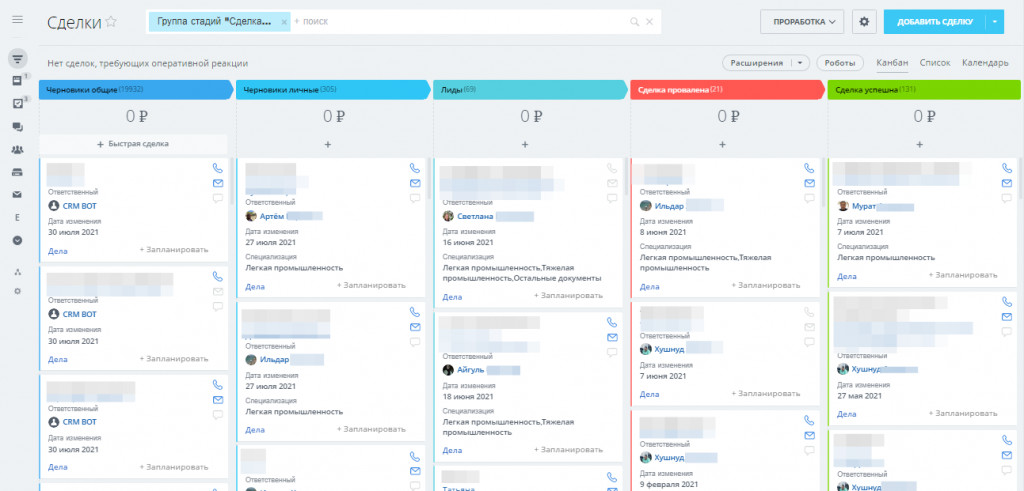Viewport: 1024px width, 491px height.
Task: Remove the Группа стадий filter tag
Action: coord(283,22)
